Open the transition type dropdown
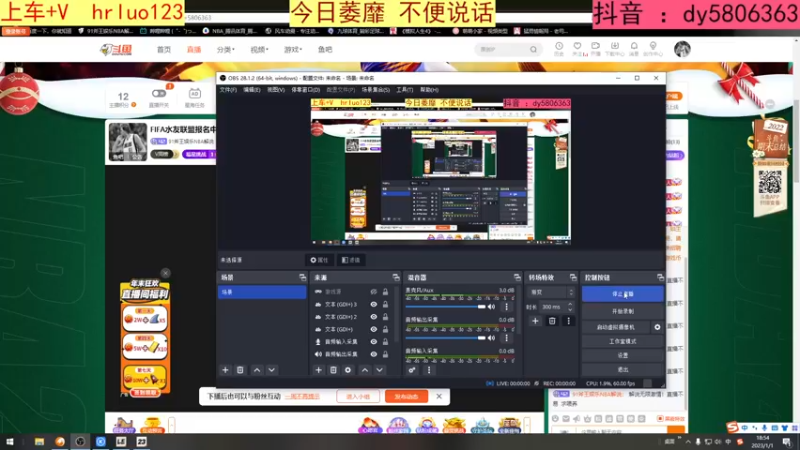 pyautogui.click(x=552, y=292)
